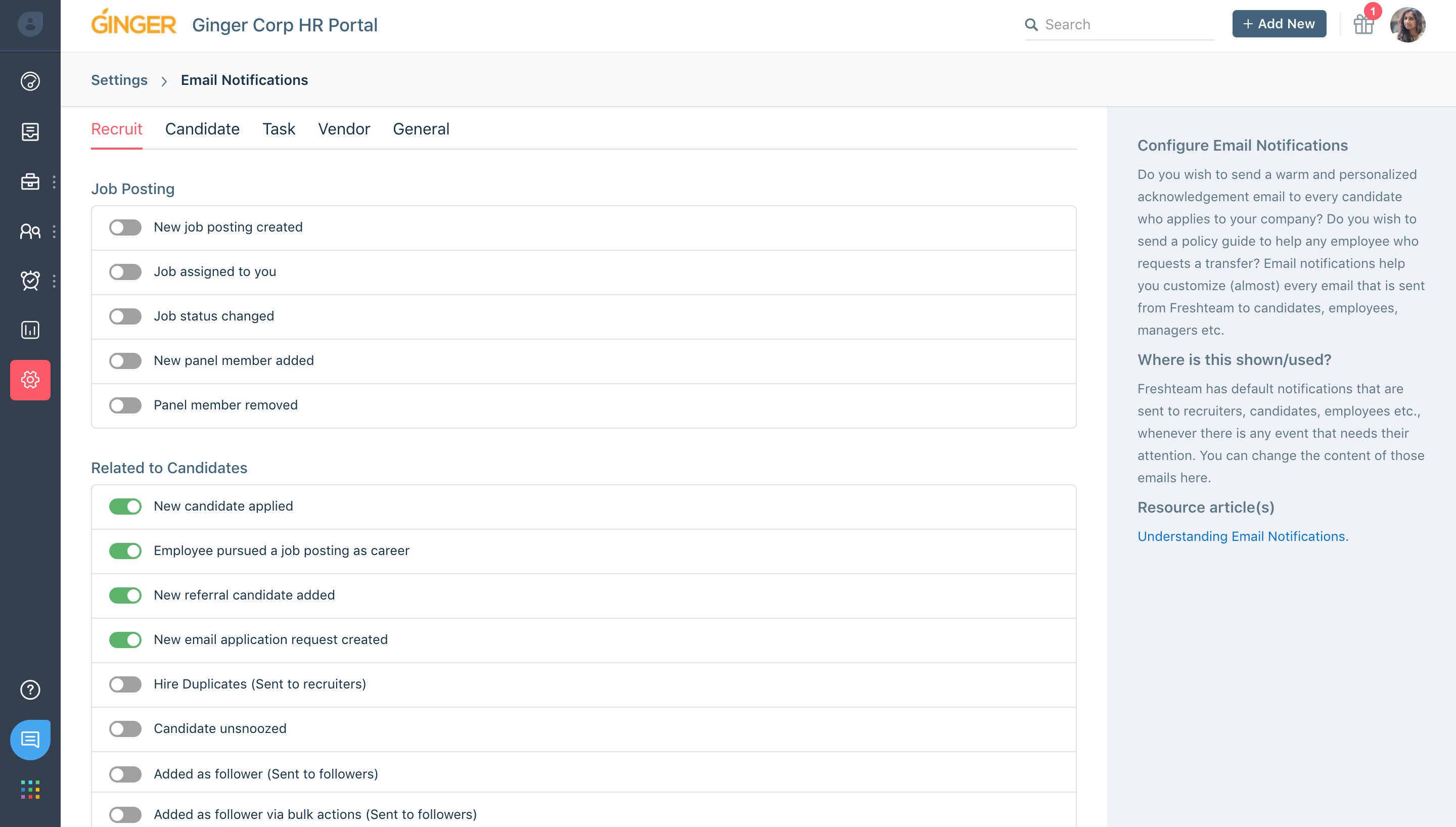Image resolution: width=1456 pixels, height=827 pixels.
Task: Click the Add New button
Action: 1279,24
